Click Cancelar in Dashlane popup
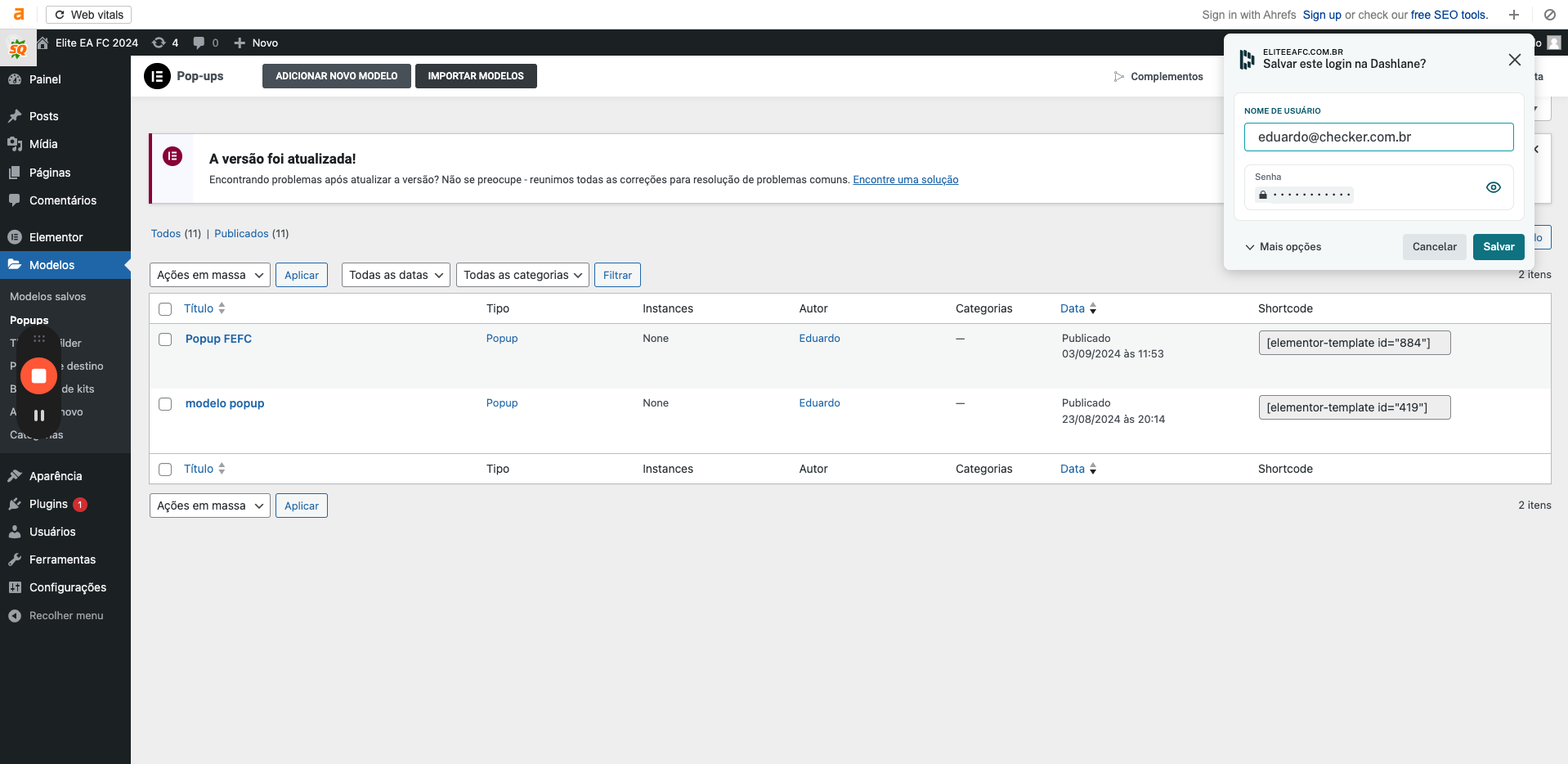1568x764 pixels. 1435,247
